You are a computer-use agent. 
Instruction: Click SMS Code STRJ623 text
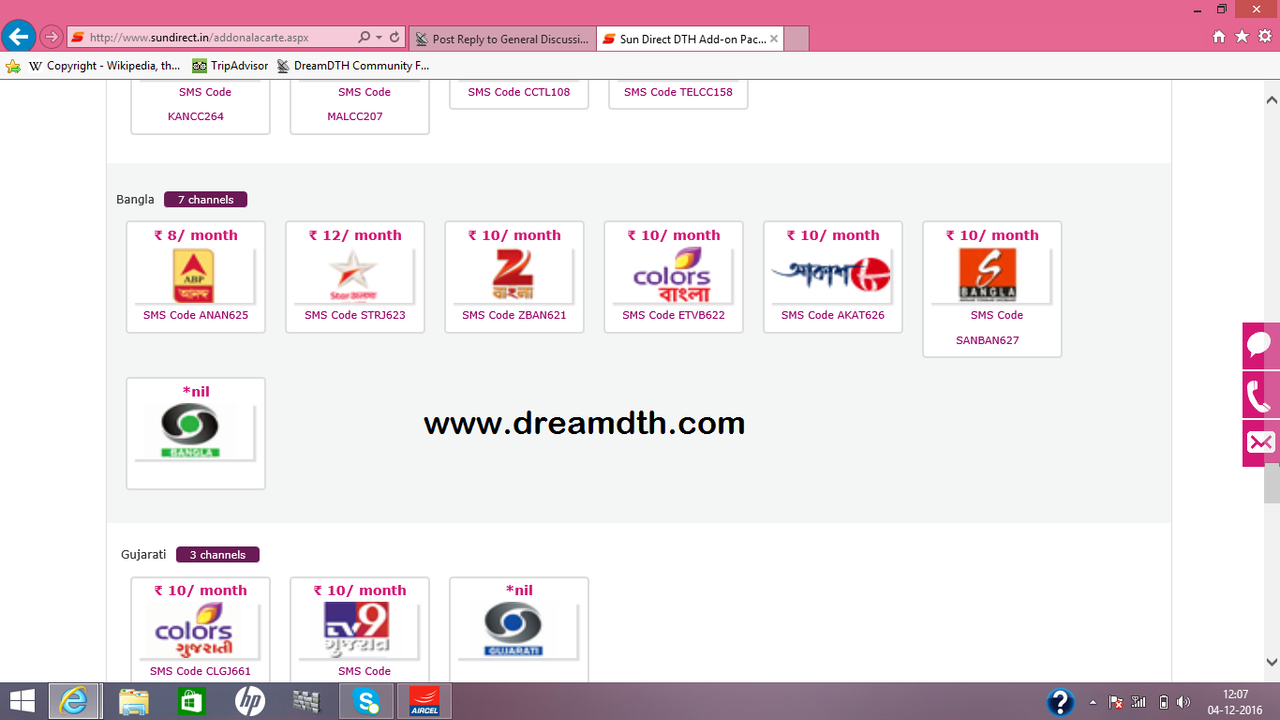click(x=355, y=315)
